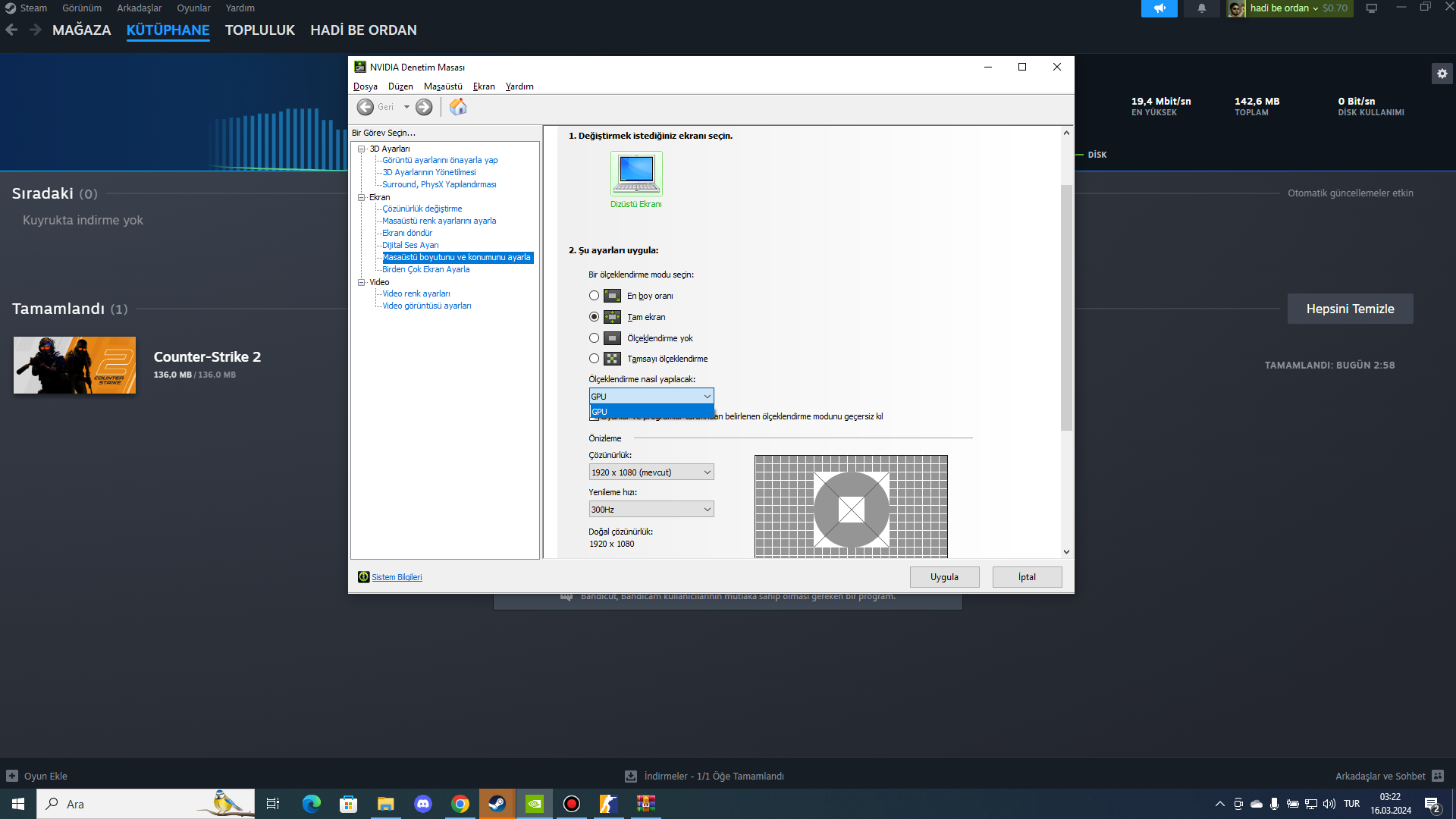Open the Masaüstü menu
1456x819 pixels.
(x=443, y=86)
